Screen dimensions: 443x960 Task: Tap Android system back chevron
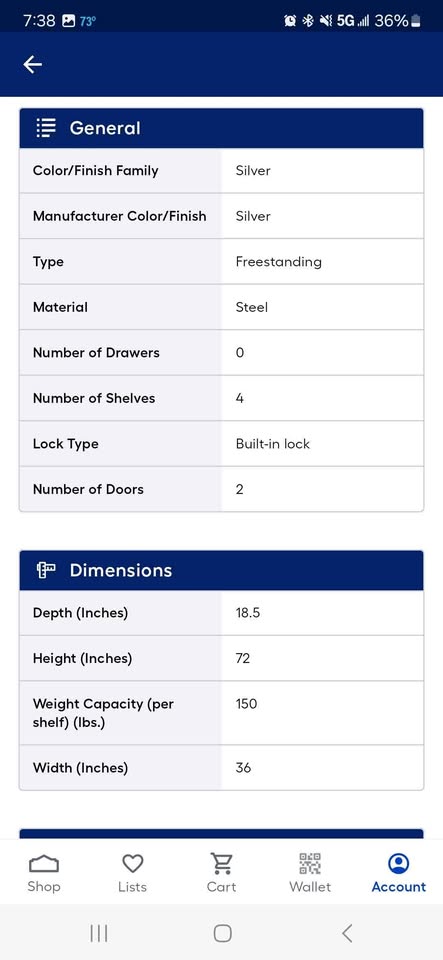tap(347, 933)
